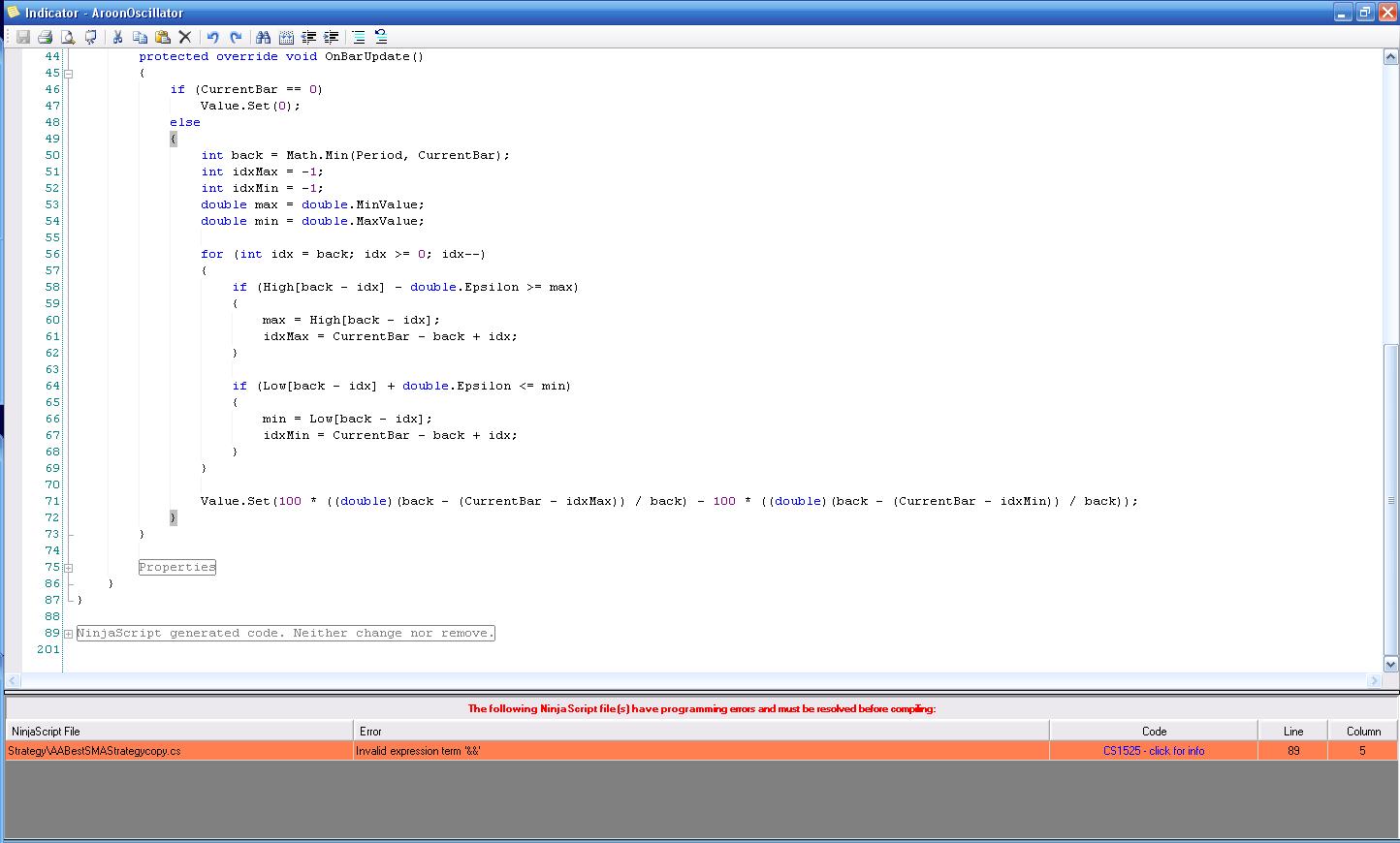Image resolution: width=1400 pixels, height=843 pixels.
Task: Expand the collapsed Properties region
Action: point(68,568)
